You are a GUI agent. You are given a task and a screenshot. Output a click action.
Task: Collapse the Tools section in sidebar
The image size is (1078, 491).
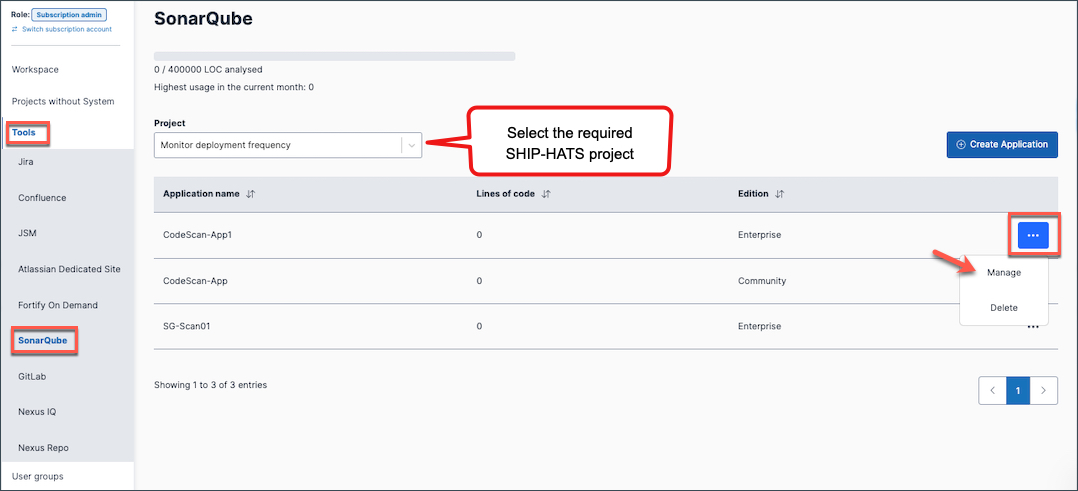(24, 132)
